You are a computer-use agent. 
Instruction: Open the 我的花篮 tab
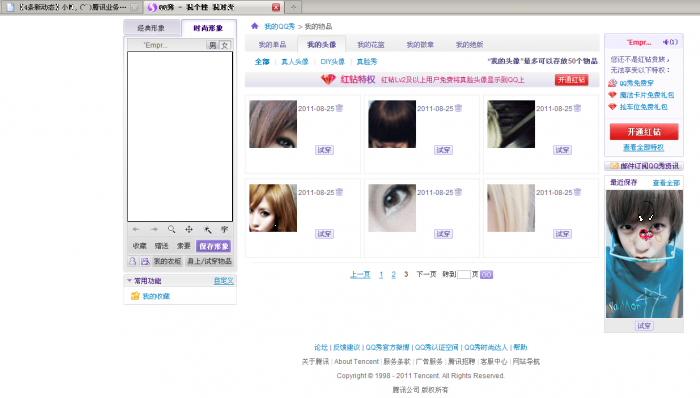coord(371,44)
